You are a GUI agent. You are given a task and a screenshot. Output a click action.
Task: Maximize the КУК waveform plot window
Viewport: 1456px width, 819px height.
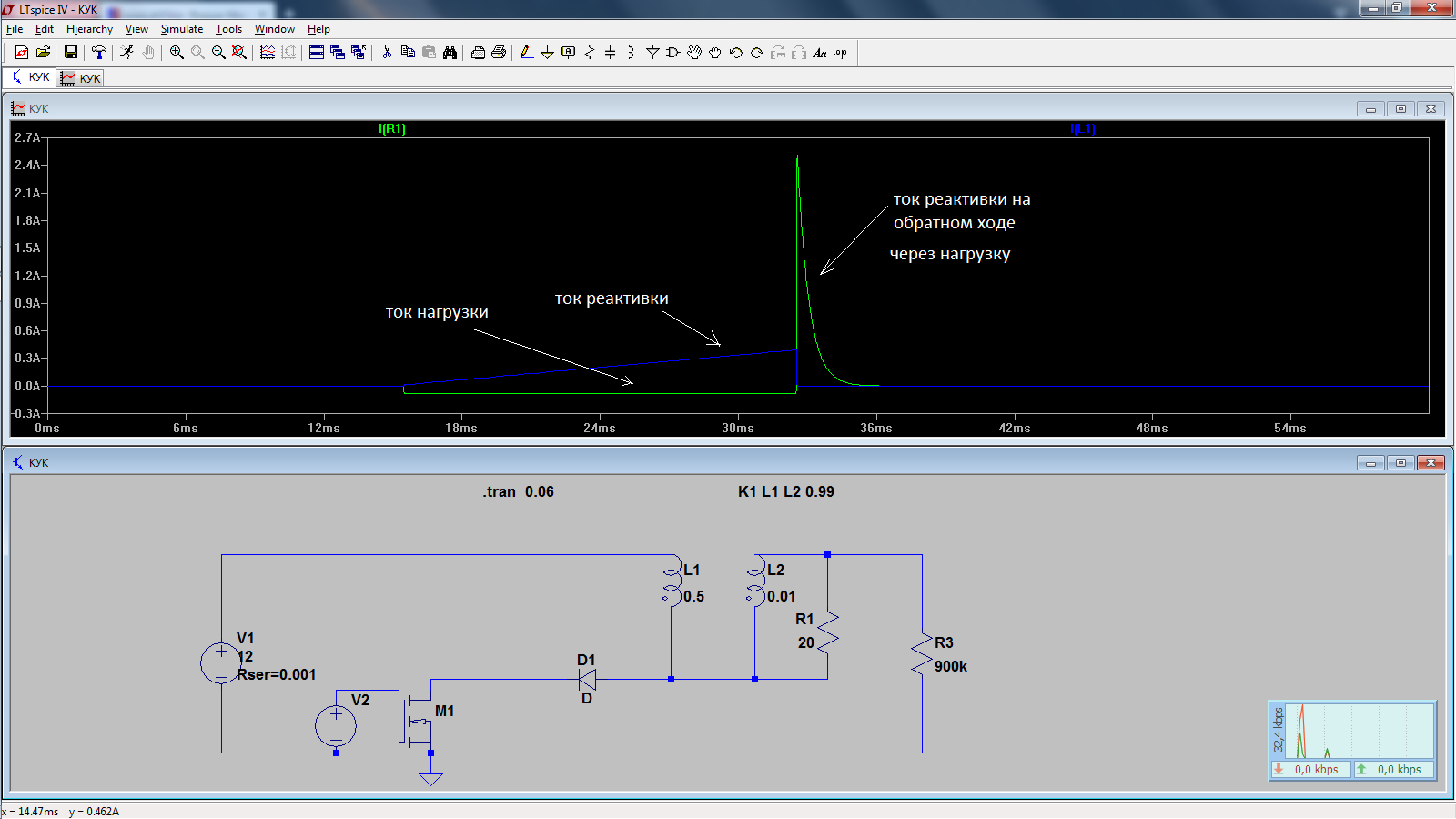(1400, 108)
